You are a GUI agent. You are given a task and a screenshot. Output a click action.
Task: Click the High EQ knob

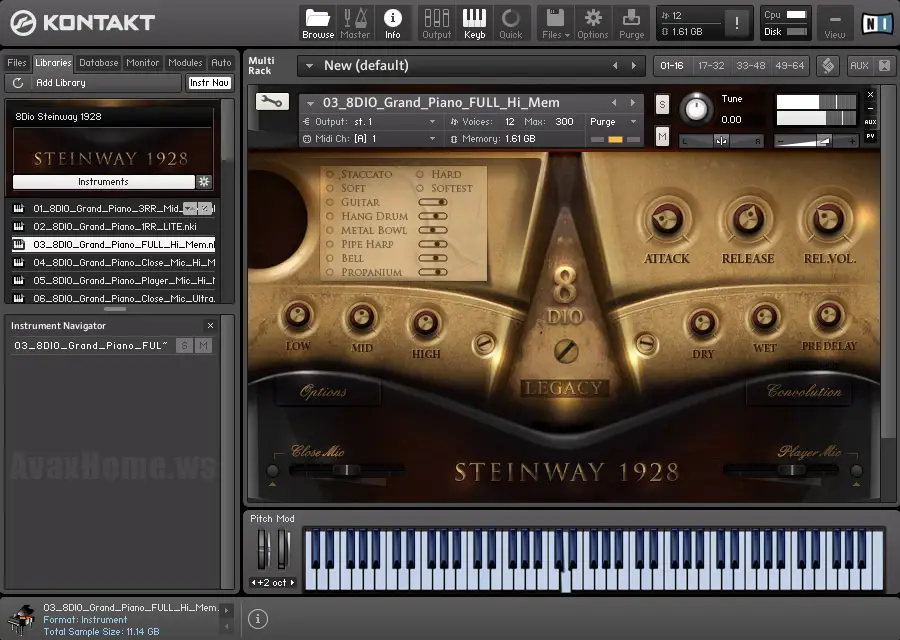[425, 323]
